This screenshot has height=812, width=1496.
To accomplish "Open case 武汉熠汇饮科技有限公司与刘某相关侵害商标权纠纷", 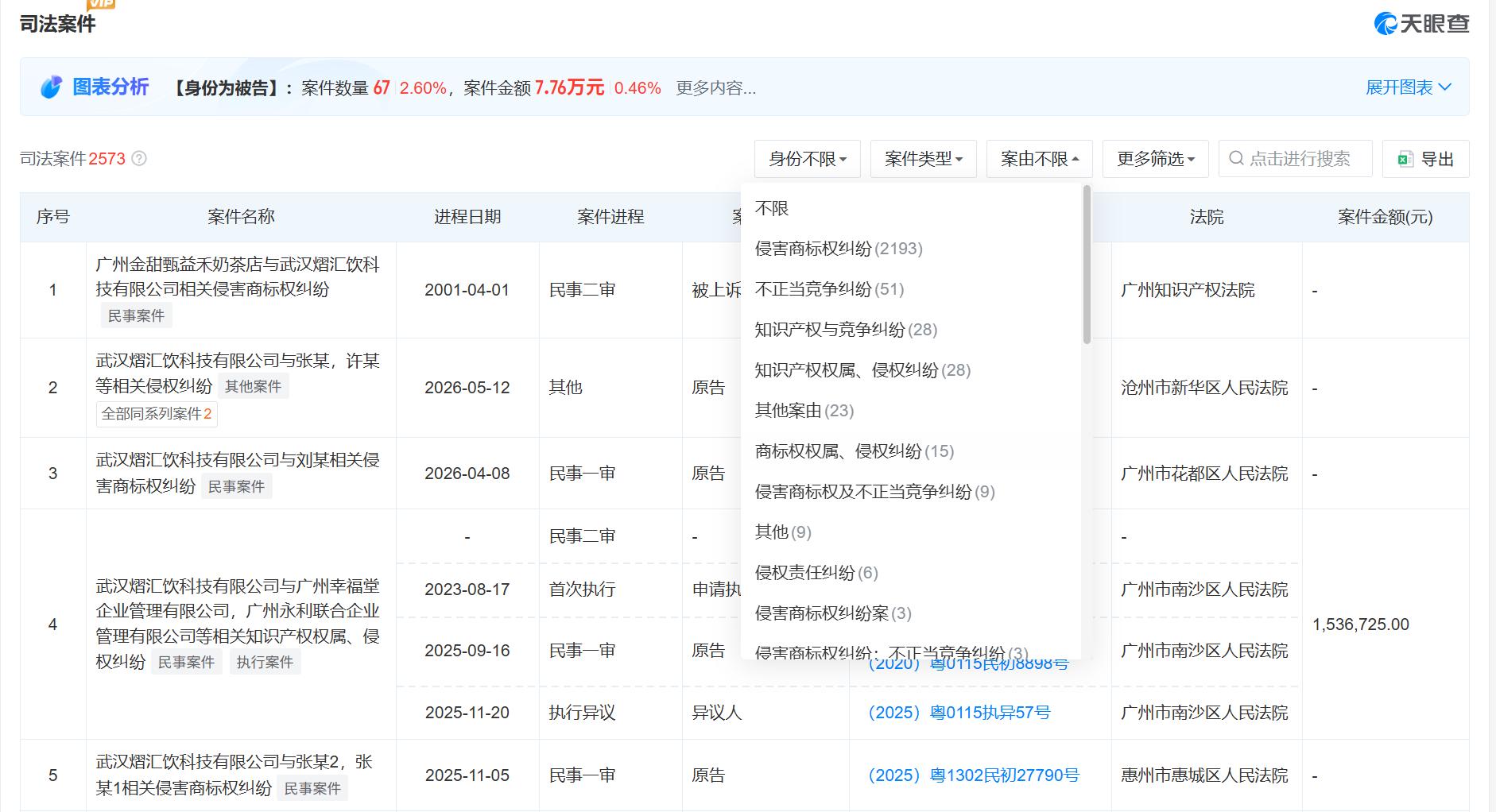I will click(x=238, y=473).
